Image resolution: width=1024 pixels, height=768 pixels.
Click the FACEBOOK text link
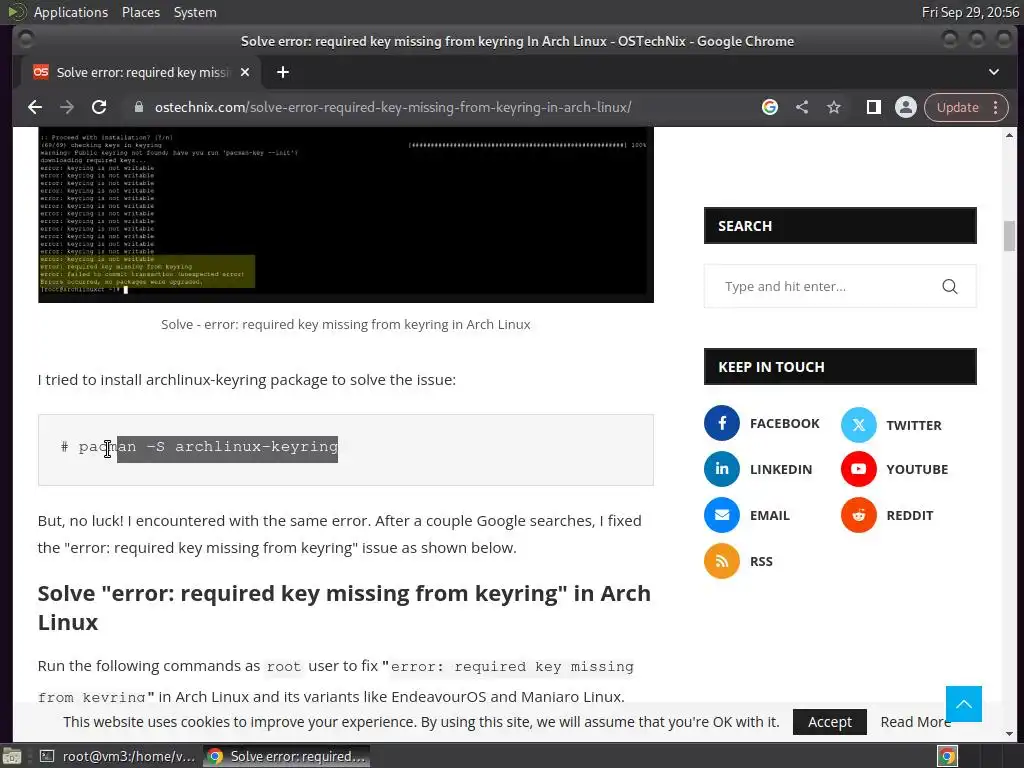point(784,423)
